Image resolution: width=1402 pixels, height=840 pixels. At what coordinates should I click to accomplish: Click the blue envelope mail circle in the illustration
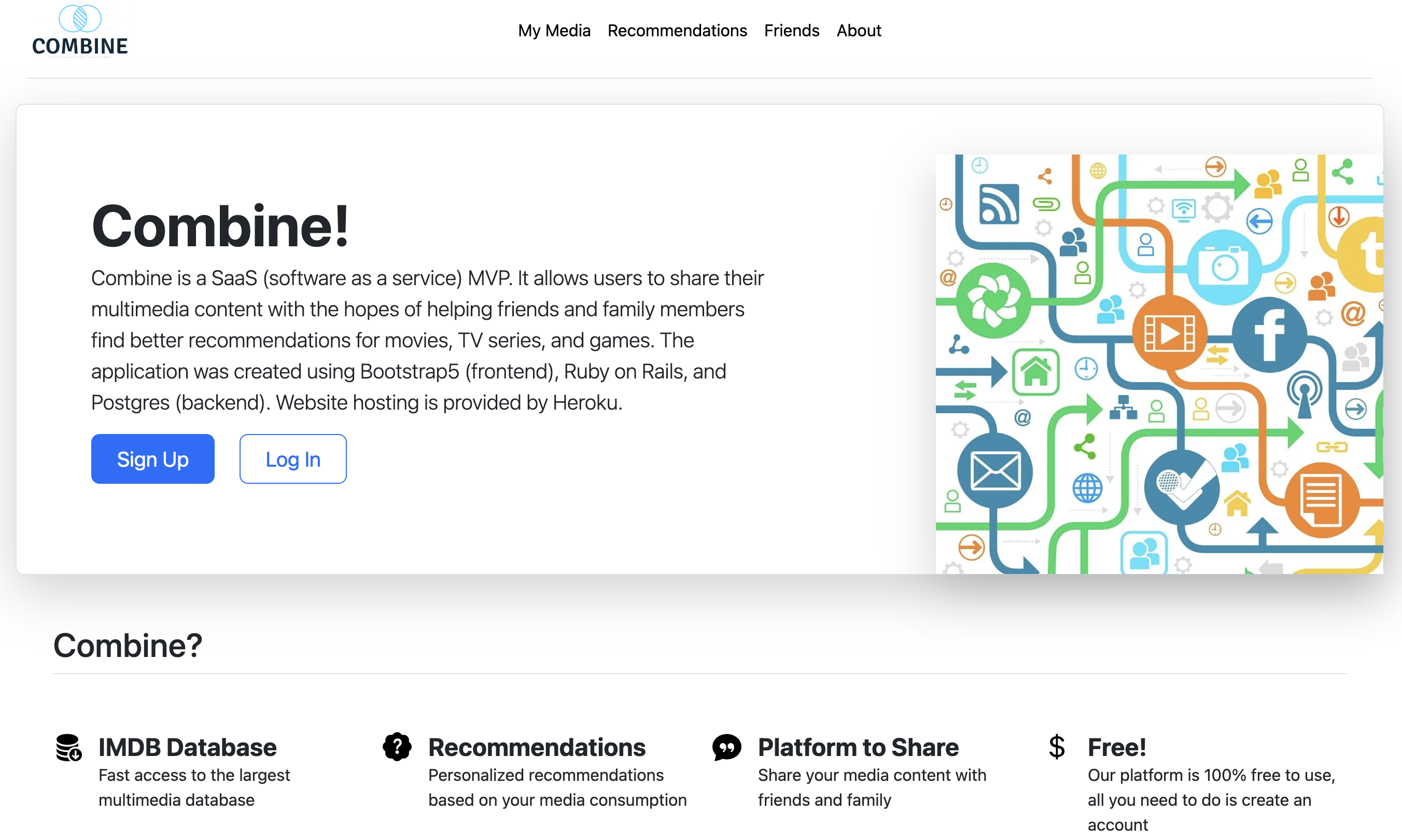(x=995, y=470)
